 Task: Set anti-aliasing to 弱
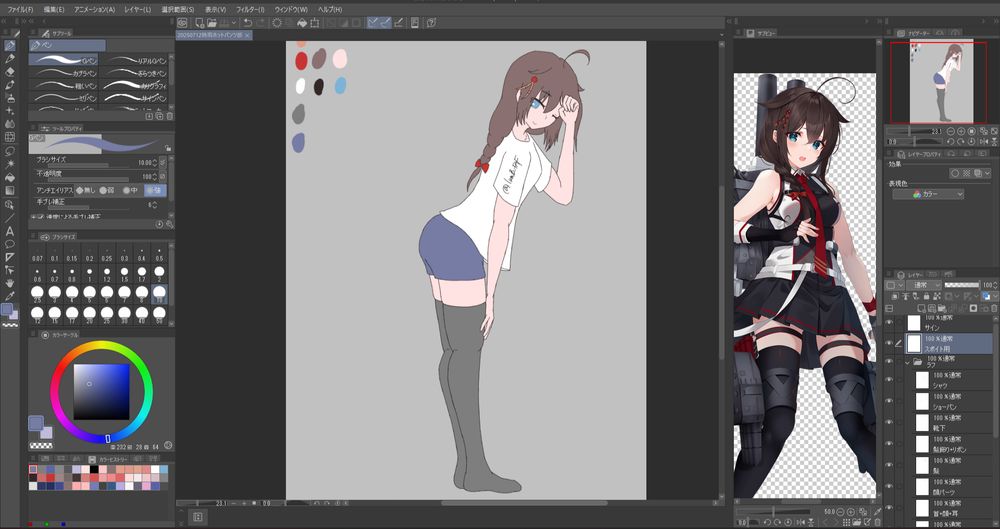pos(106,190)
